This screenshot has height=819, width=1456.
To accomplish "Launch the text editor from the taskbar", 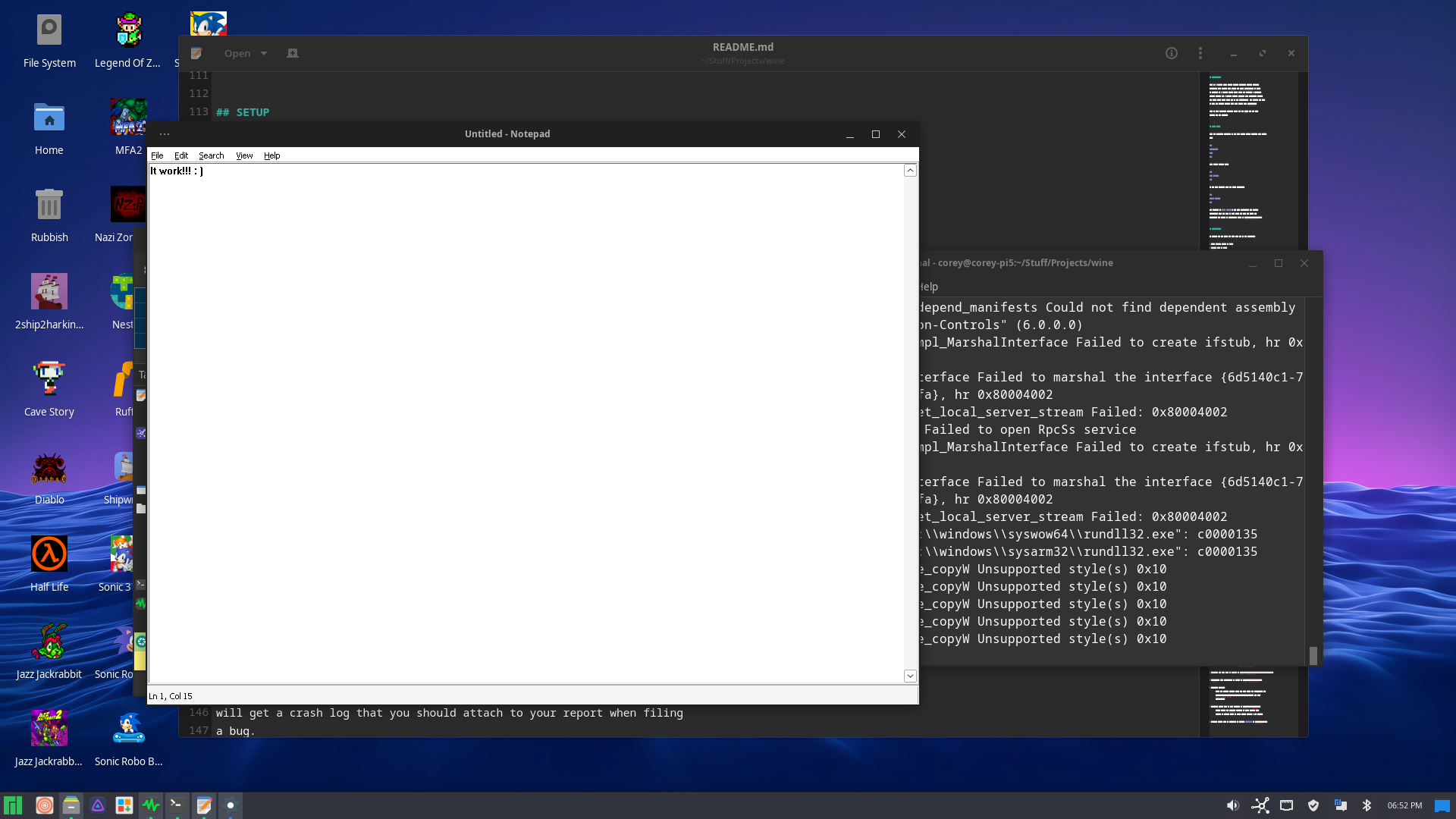I will tap(204, 805).
